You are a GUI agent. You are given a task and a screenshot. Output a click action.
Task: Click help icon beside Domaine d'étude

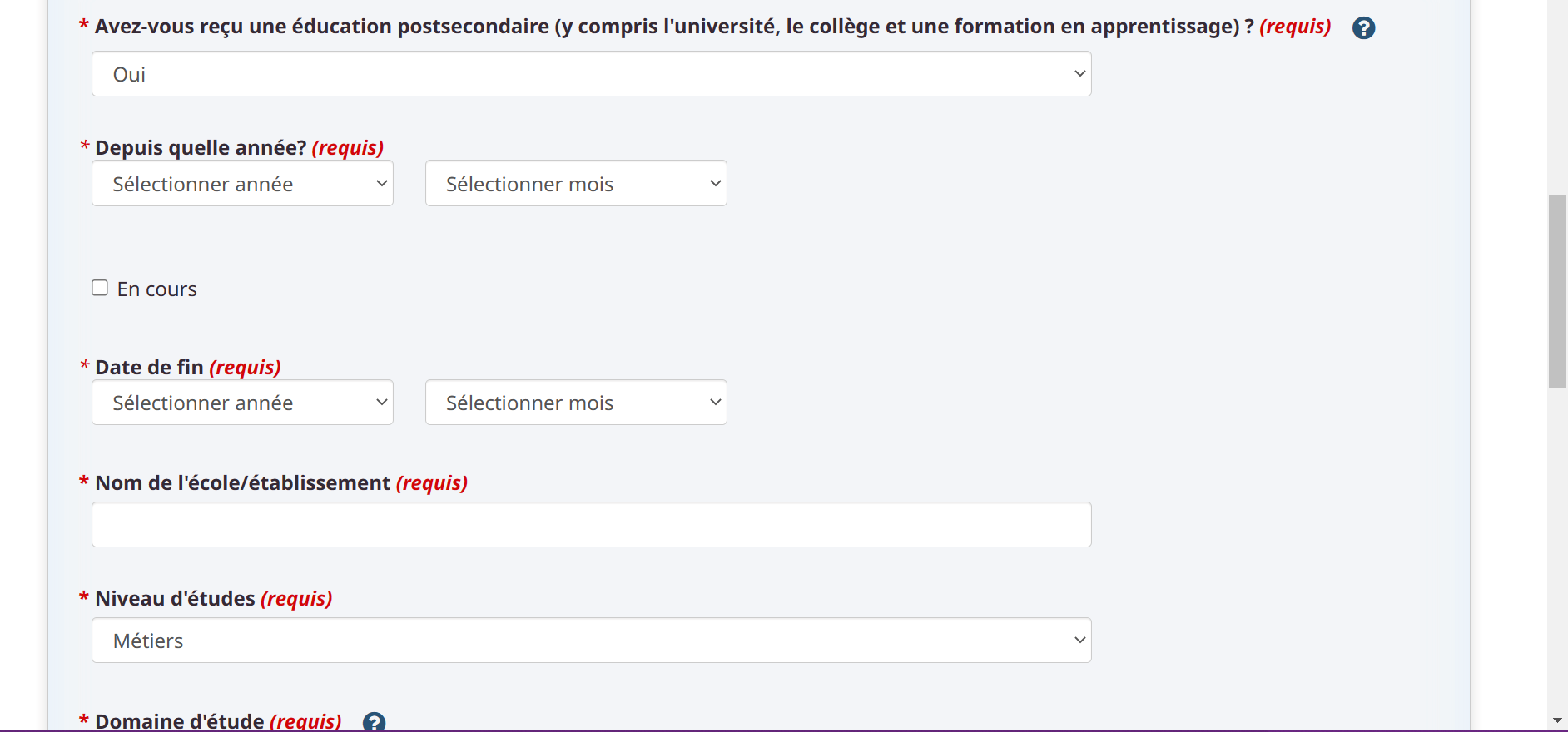click(375, 721)
